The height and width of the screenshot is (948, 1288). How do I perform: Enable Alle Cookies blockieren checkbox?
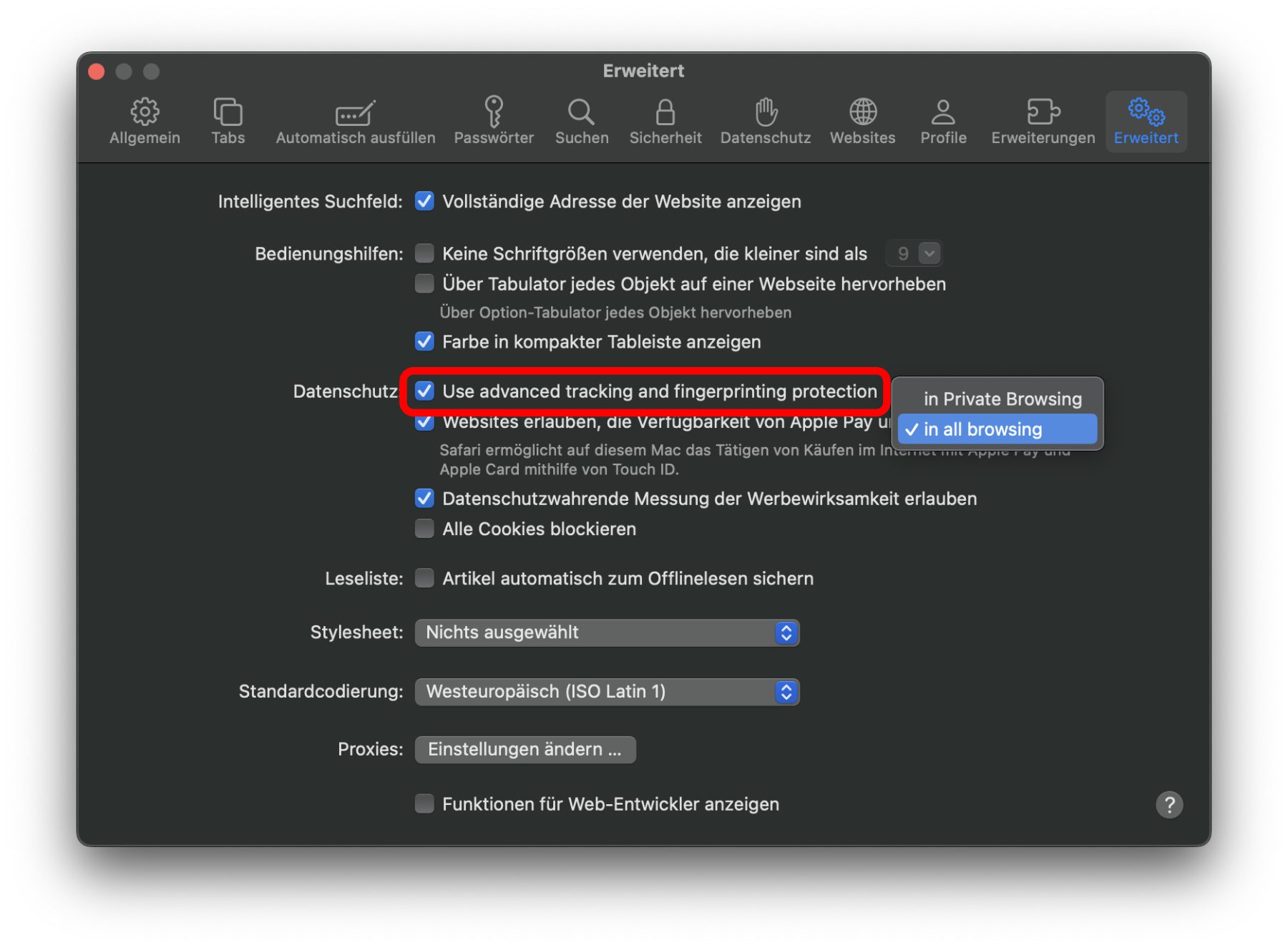(424, 529)
